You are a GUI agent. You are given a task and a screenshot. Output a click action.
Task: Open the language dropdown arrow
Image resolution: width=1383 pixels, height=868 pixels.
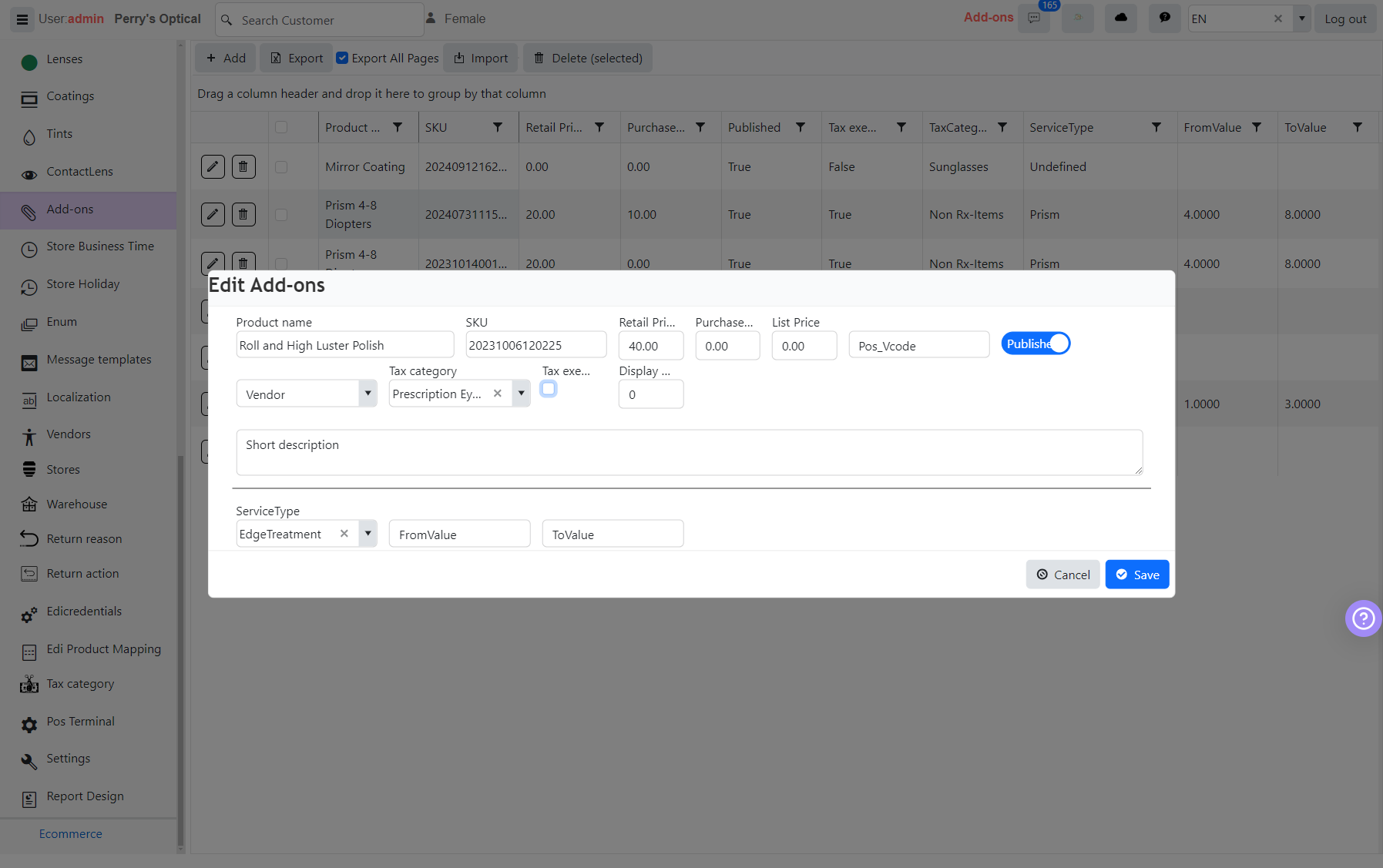click(x=1302, y=18)
